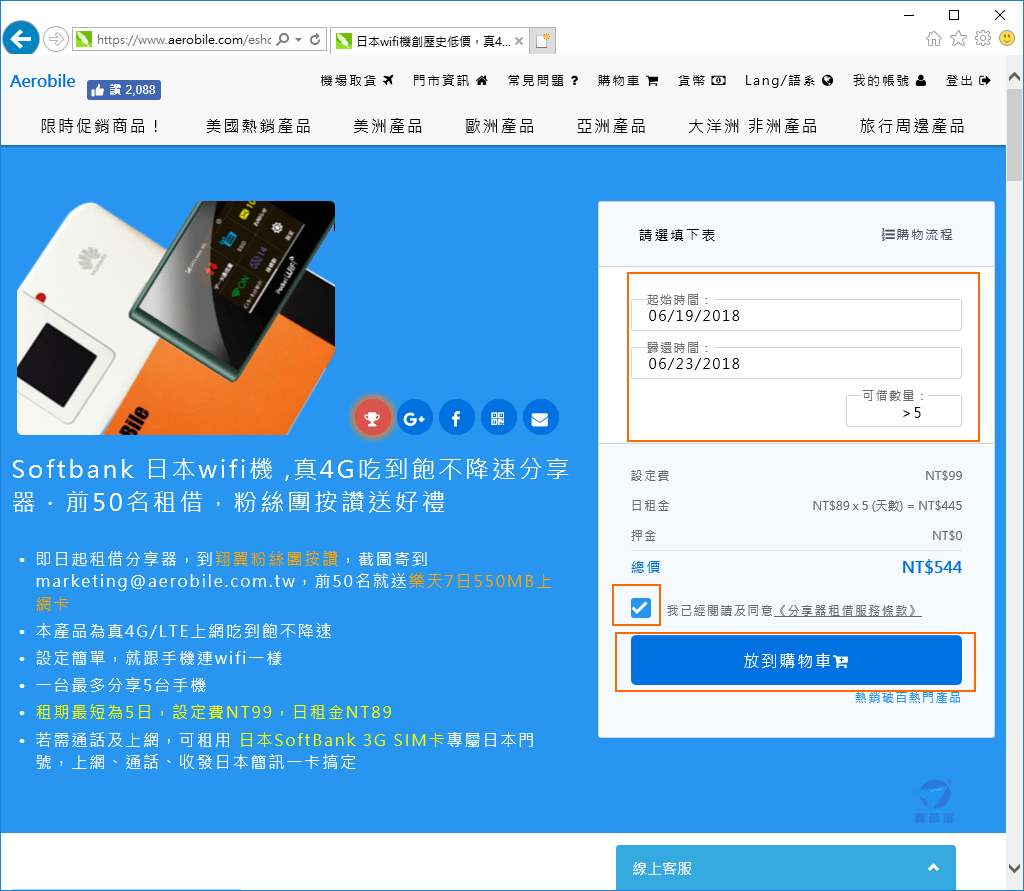Open 歐洲產品 category
This screenshot has width=1024, height=891.
tap(500, 126)
